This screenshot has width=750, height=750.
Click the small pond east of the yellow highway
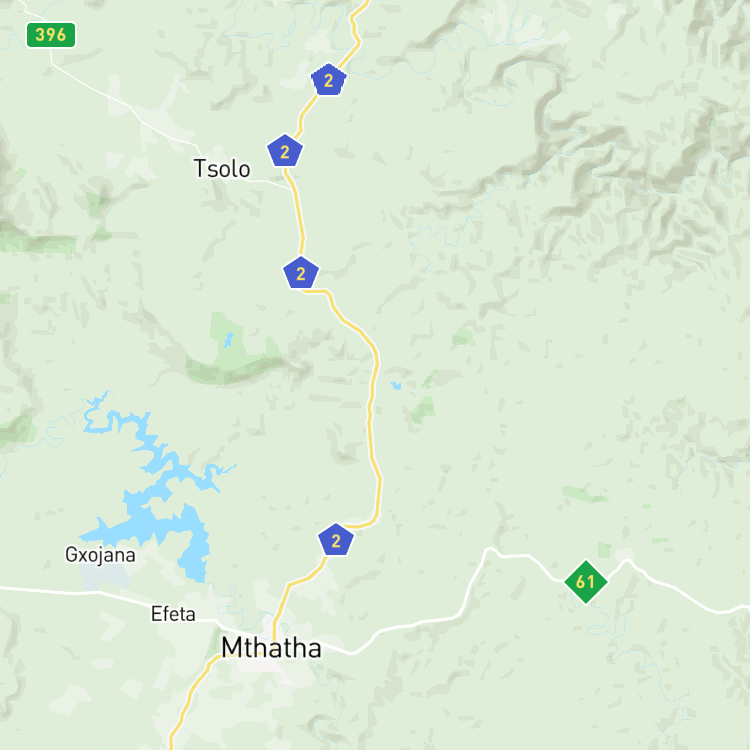click(396, 386)
